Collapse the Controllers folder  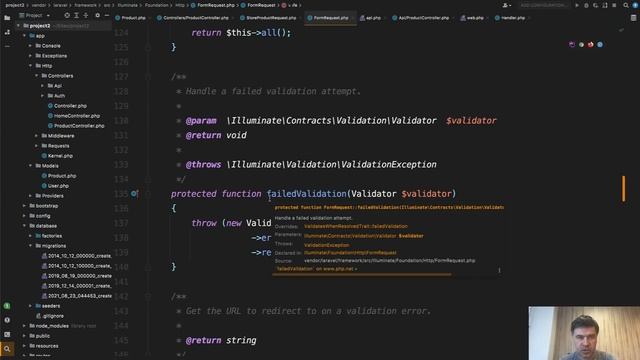[x=36, y=76]
